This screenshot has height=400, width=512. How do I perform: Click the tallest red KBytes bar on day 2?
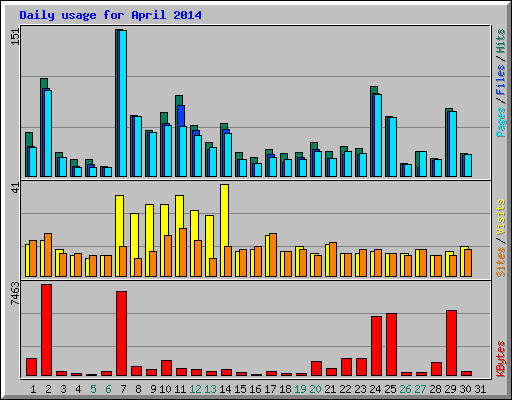click(47, 330)
